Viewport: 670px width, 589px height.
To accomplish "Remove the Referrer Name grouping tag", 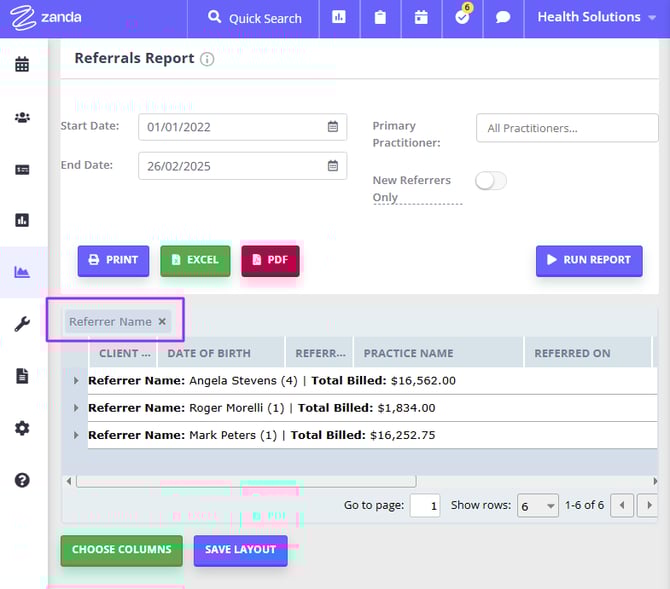I will (x=162, y=321).
